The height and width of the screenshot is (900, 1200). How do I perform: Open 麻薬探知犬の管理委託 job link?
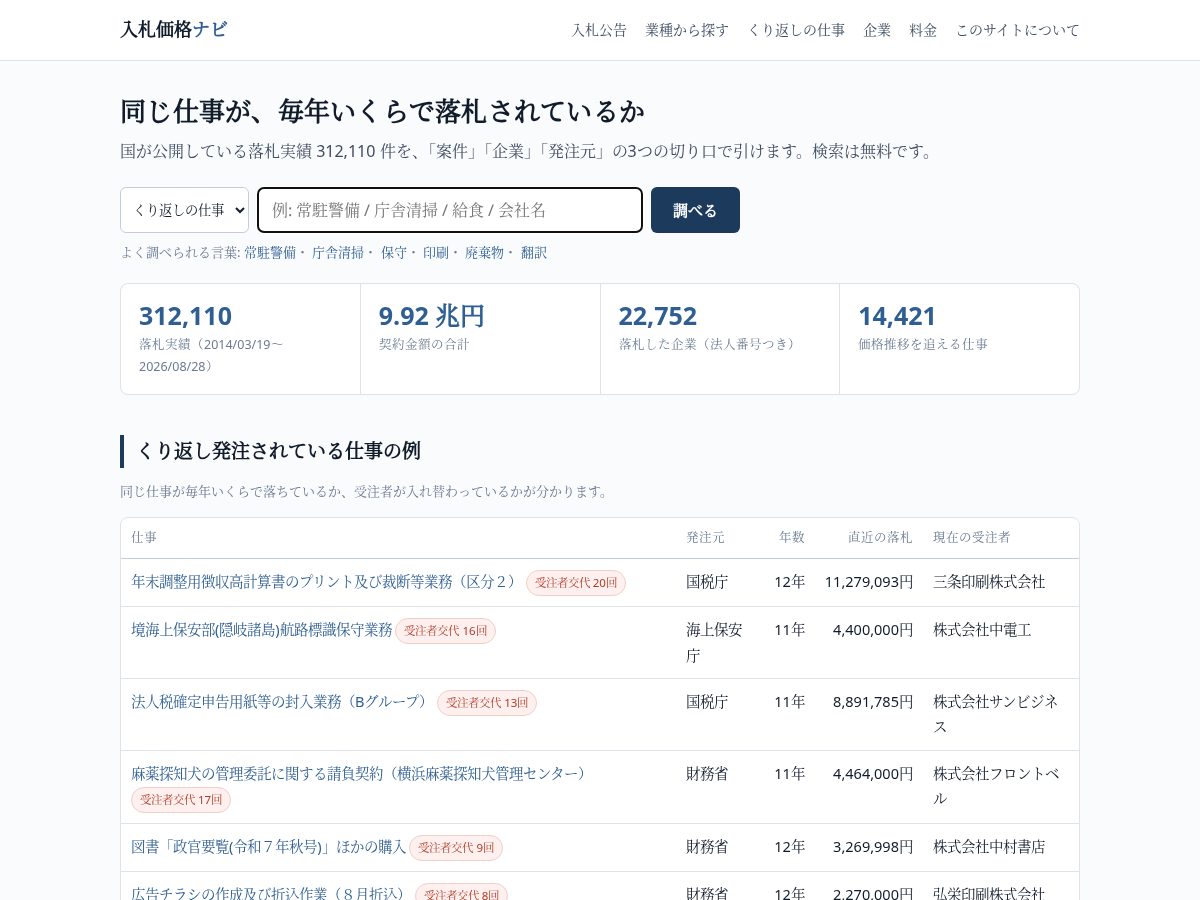click(361, 774)
